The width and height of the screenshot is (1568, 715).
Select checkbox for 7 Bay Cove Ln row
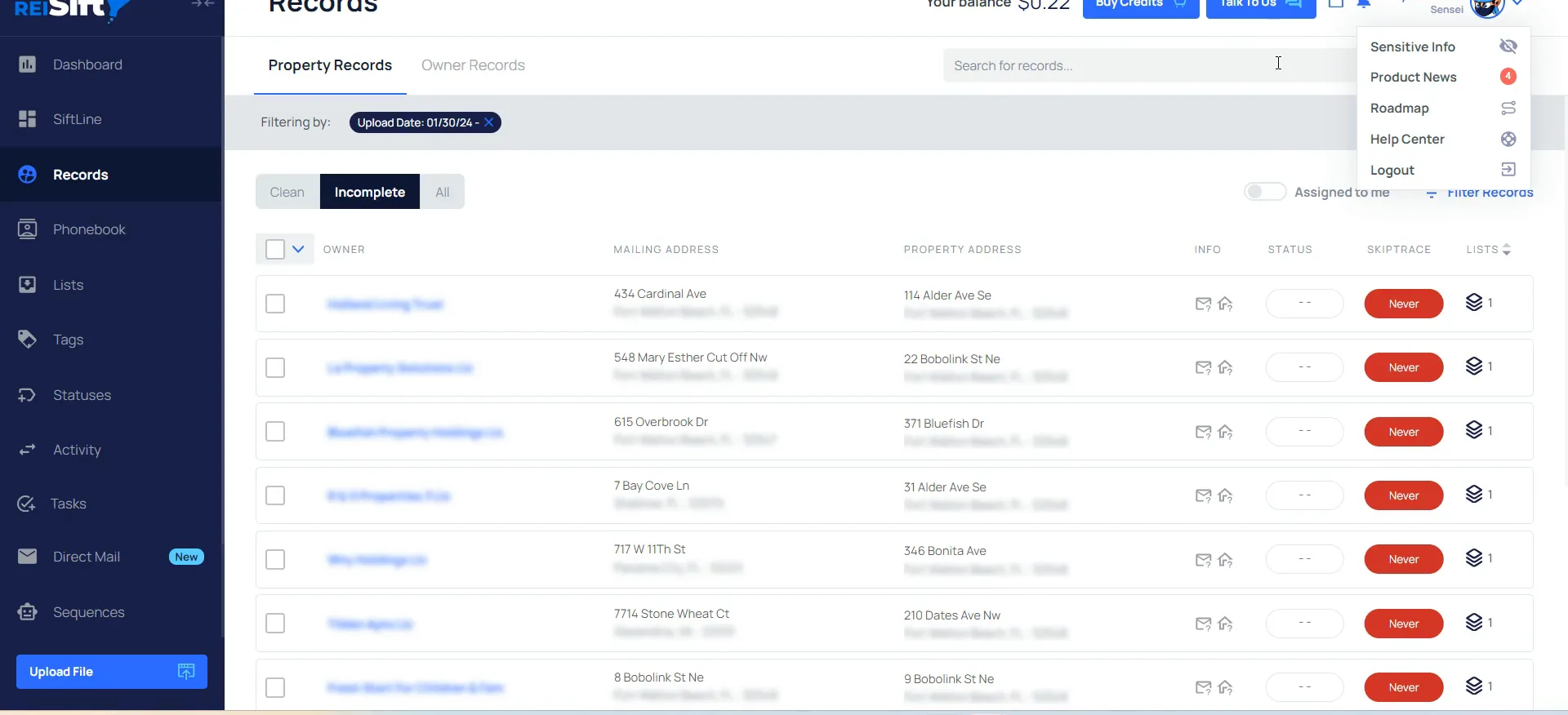275,495
